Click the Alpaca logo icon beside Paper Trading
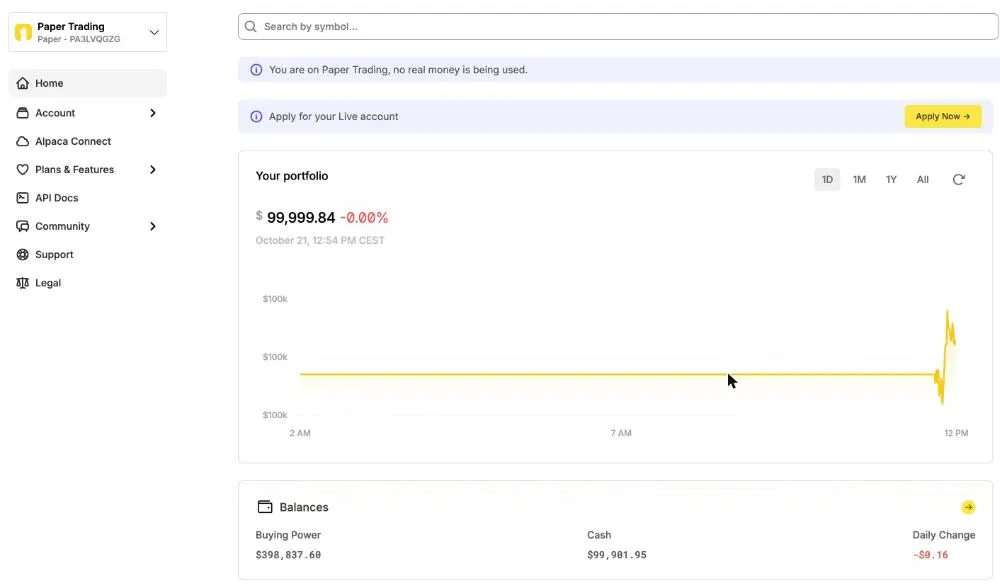The image size is (1000, 585). (24, 32)
